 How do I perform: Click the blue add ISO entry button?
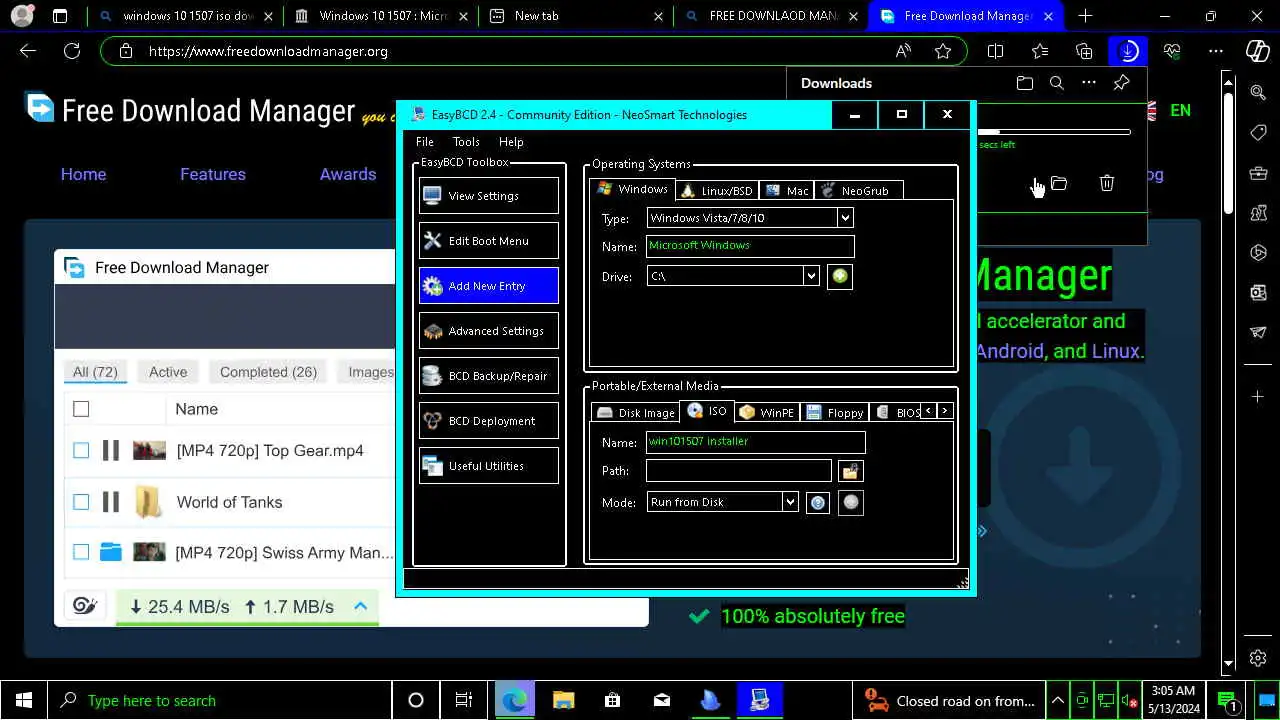point(818,503)
